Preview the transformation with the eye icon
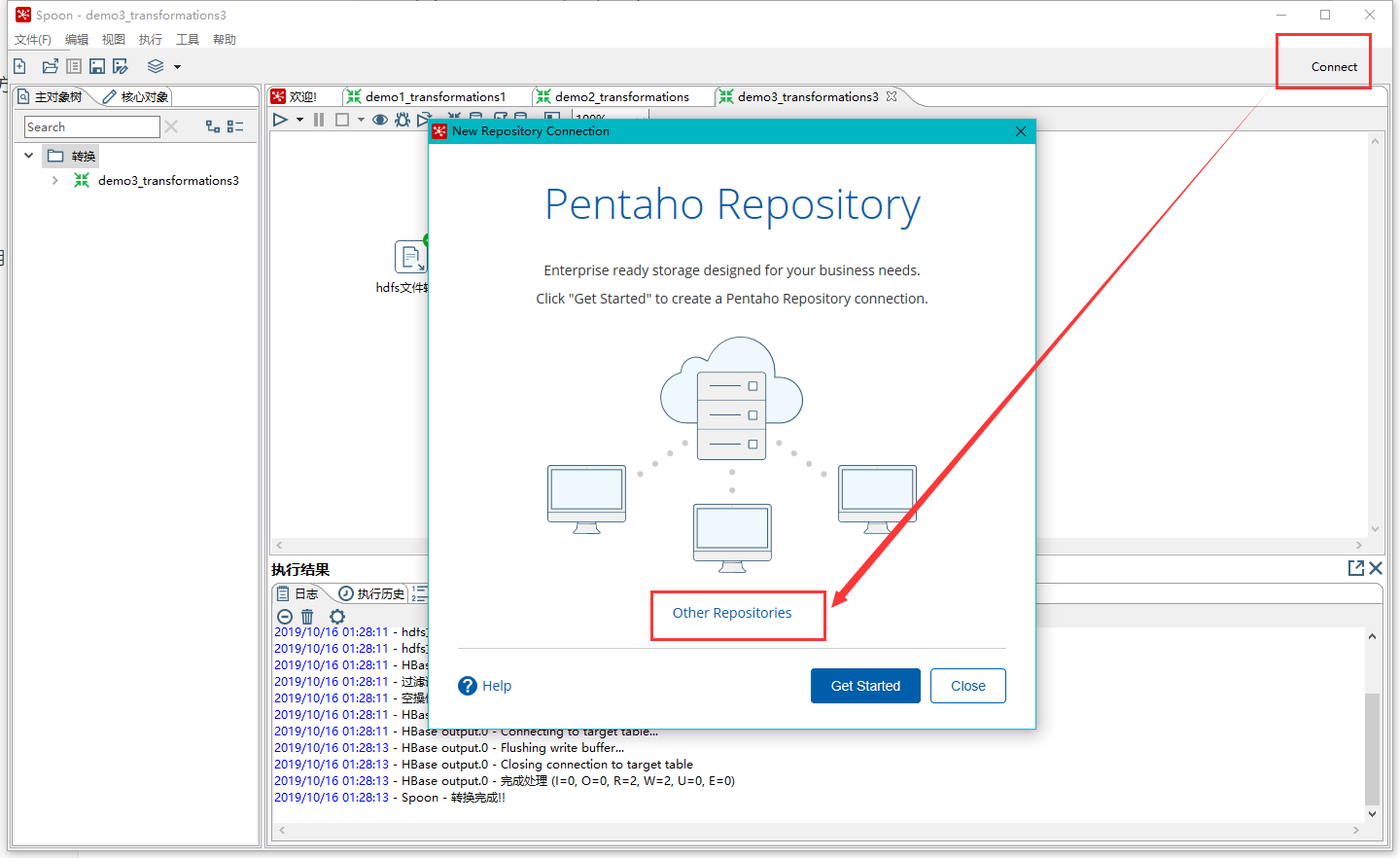1400x858 pixels. pos(380,120)
